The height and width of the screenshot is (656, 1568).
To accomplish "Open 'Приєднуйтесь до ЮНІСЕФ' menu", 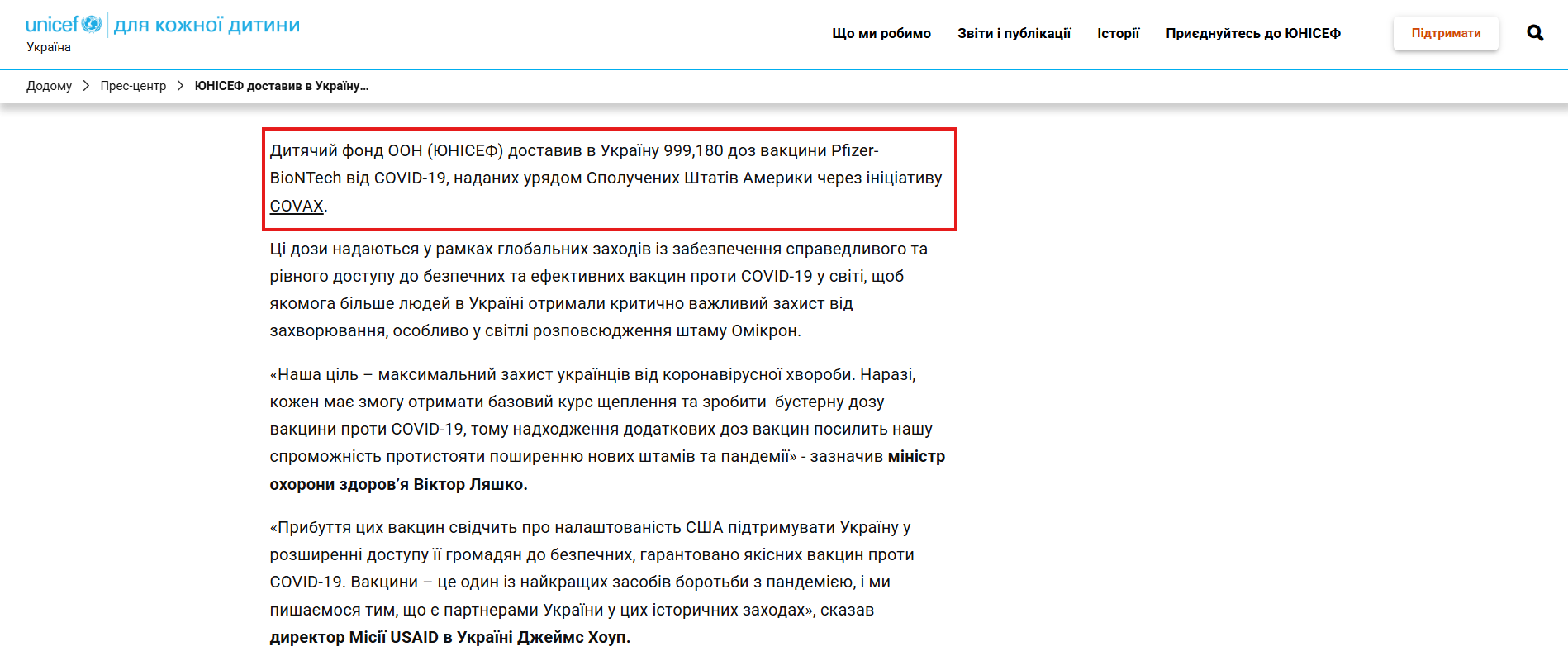I will pos(1252,33).
